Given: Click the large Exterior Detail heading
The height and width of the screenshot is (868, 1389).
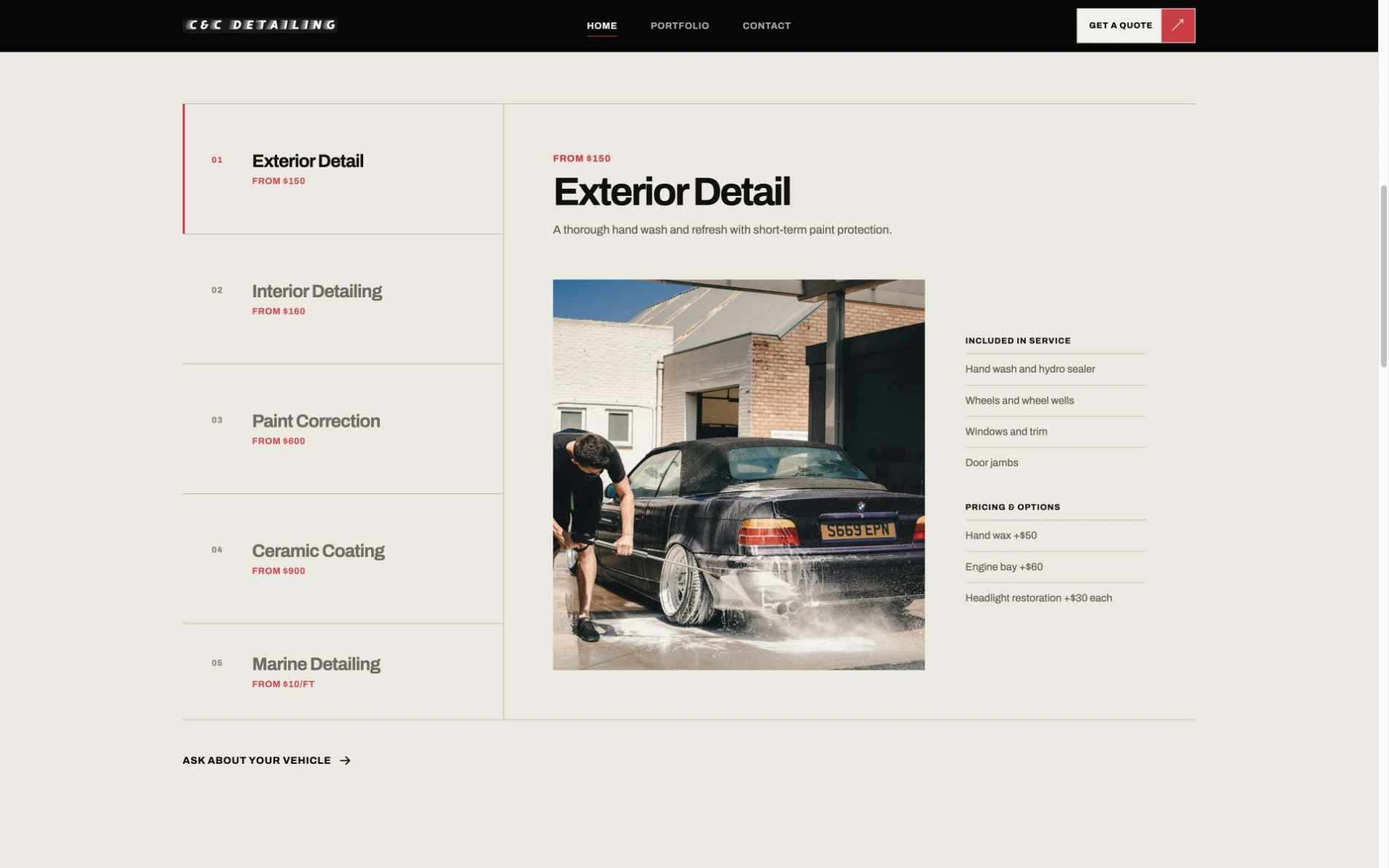Looking at the screenshot, I should click(x=672, y=192).
